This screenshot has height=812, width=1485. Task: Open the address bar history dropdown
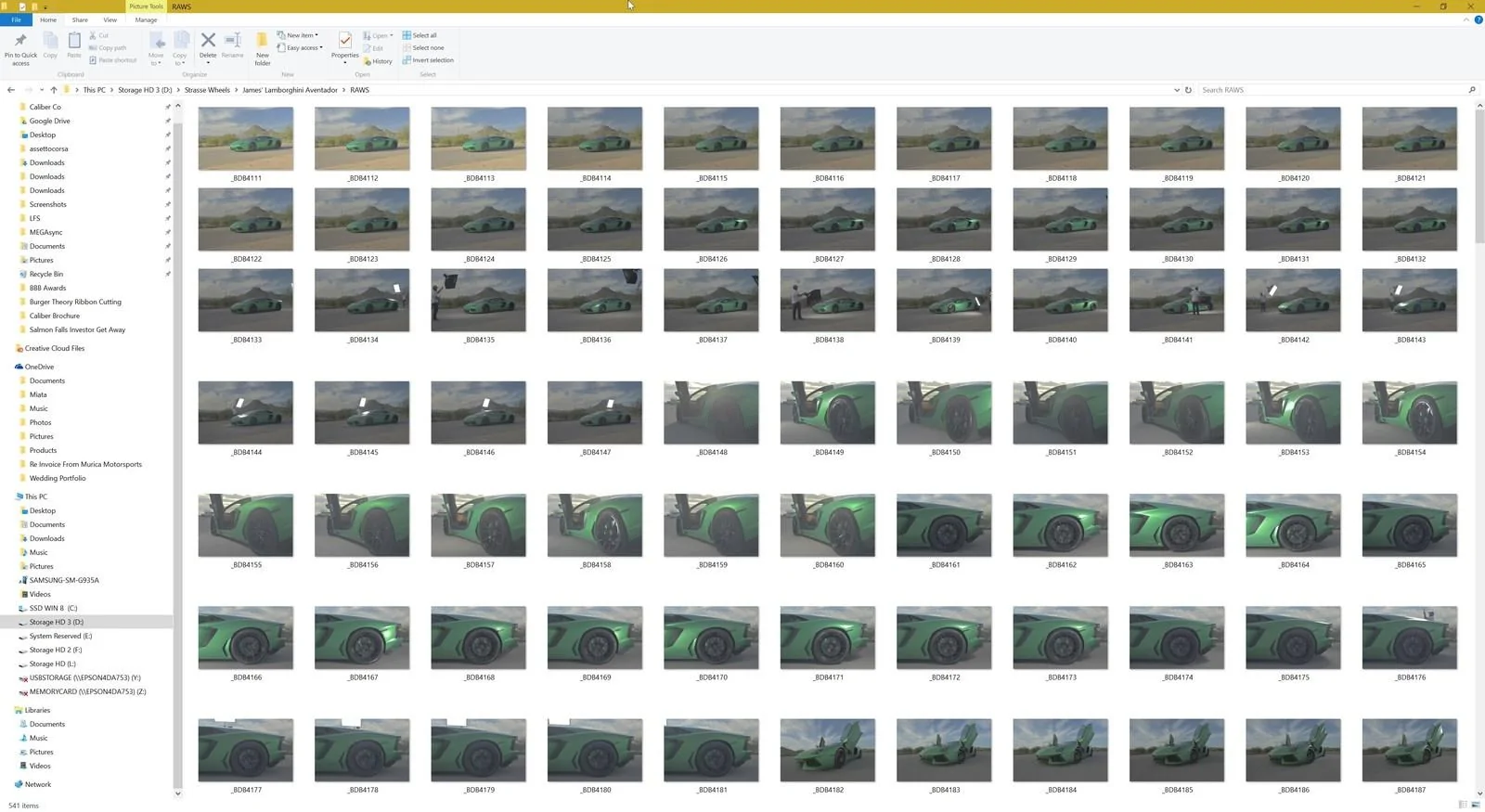[x=1177, y=90]
